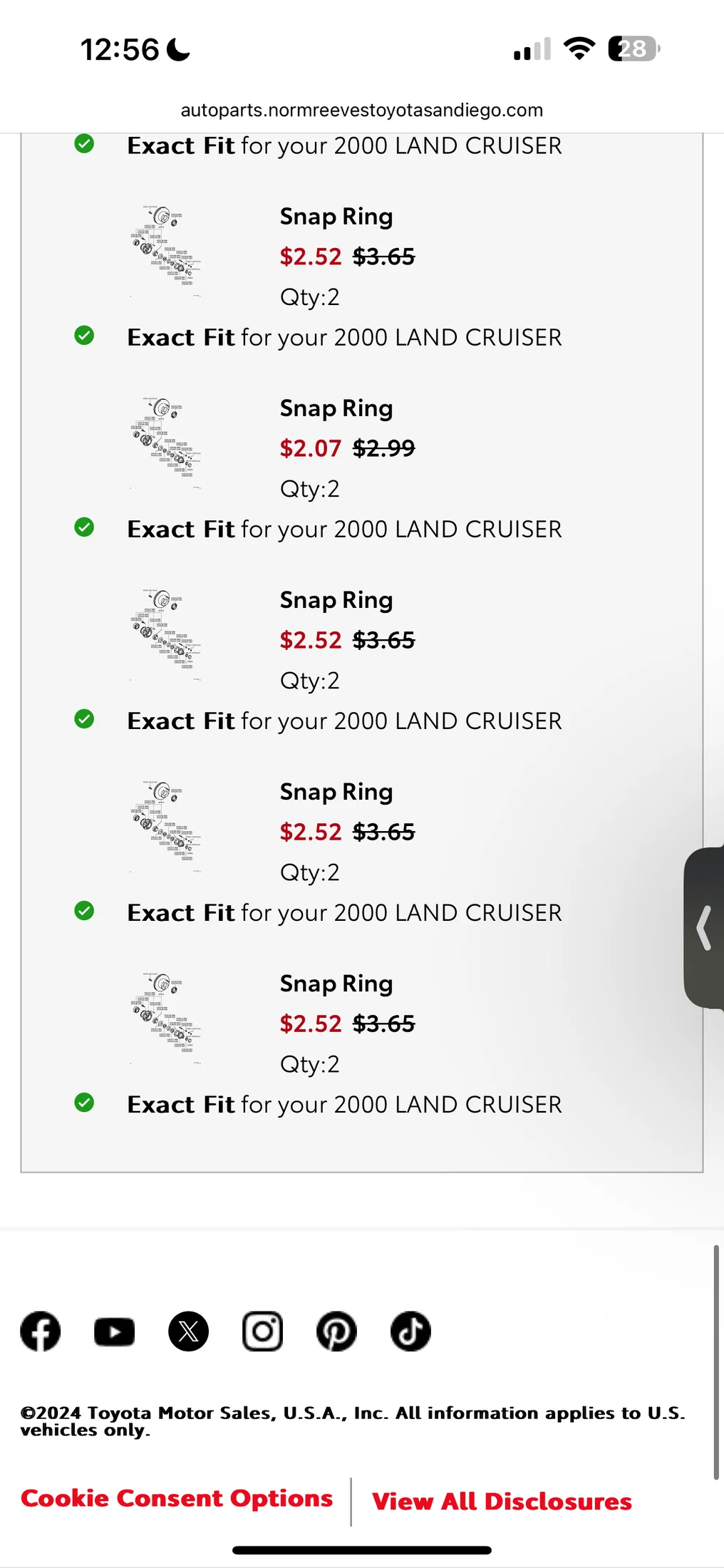Click Cookie Consent Options link
Image resolution: width=724 pixels, height=1568 pixels.
pyautogui.click(x=177, y=1498)
